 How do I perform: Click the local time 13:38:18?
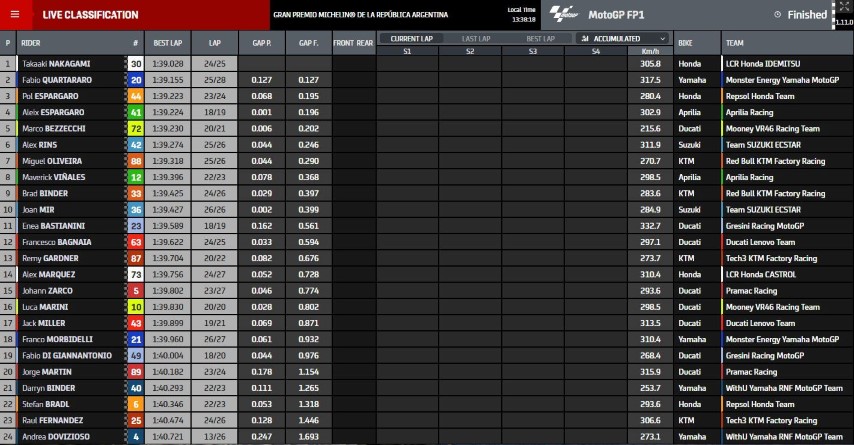coord(523,20)
